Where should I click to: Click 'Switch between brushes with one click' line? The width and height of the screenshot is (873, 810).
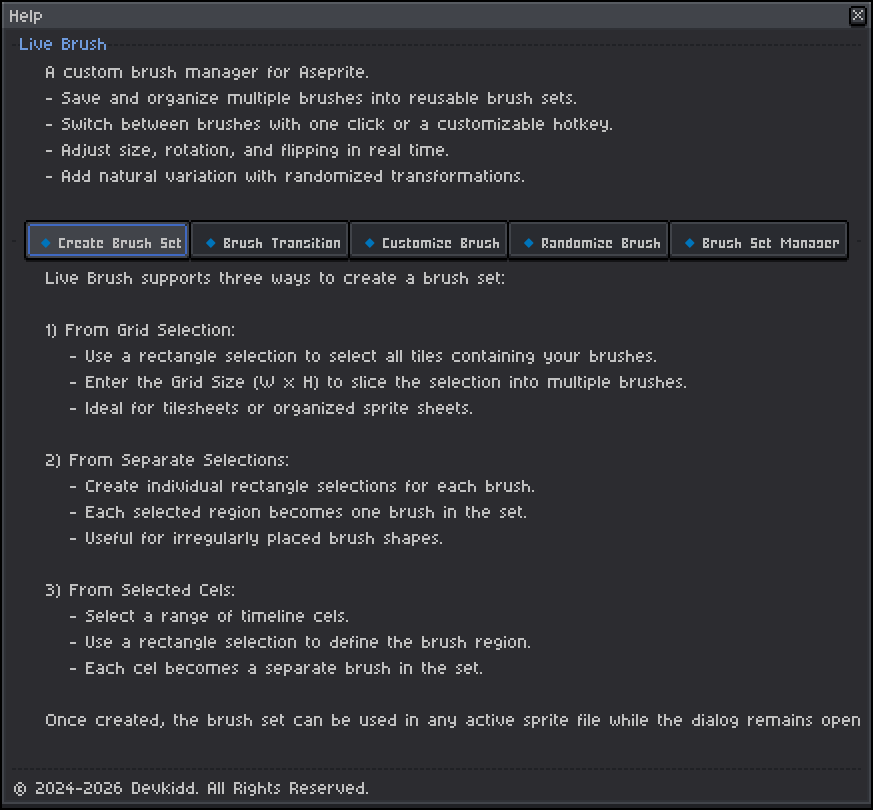329,124
